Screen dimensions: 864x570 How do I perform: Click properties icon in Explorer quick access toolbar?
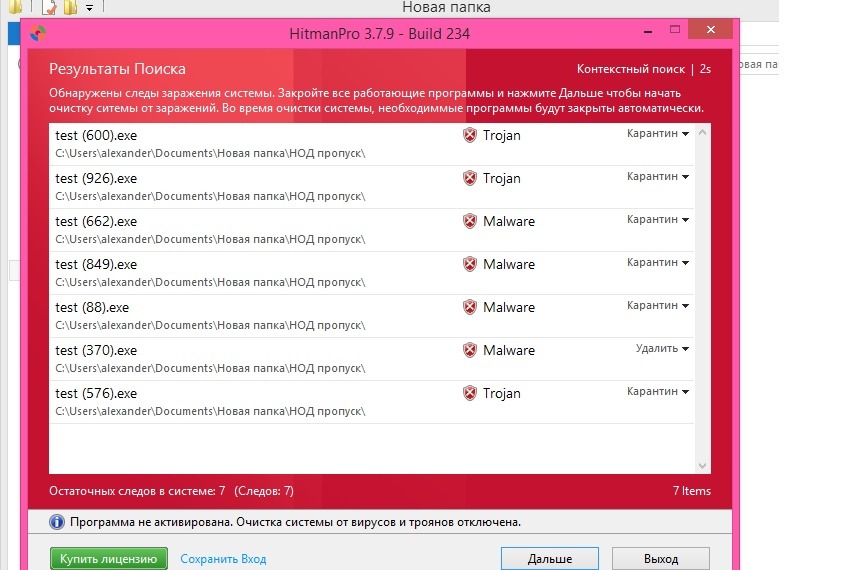tap(50, 7)
